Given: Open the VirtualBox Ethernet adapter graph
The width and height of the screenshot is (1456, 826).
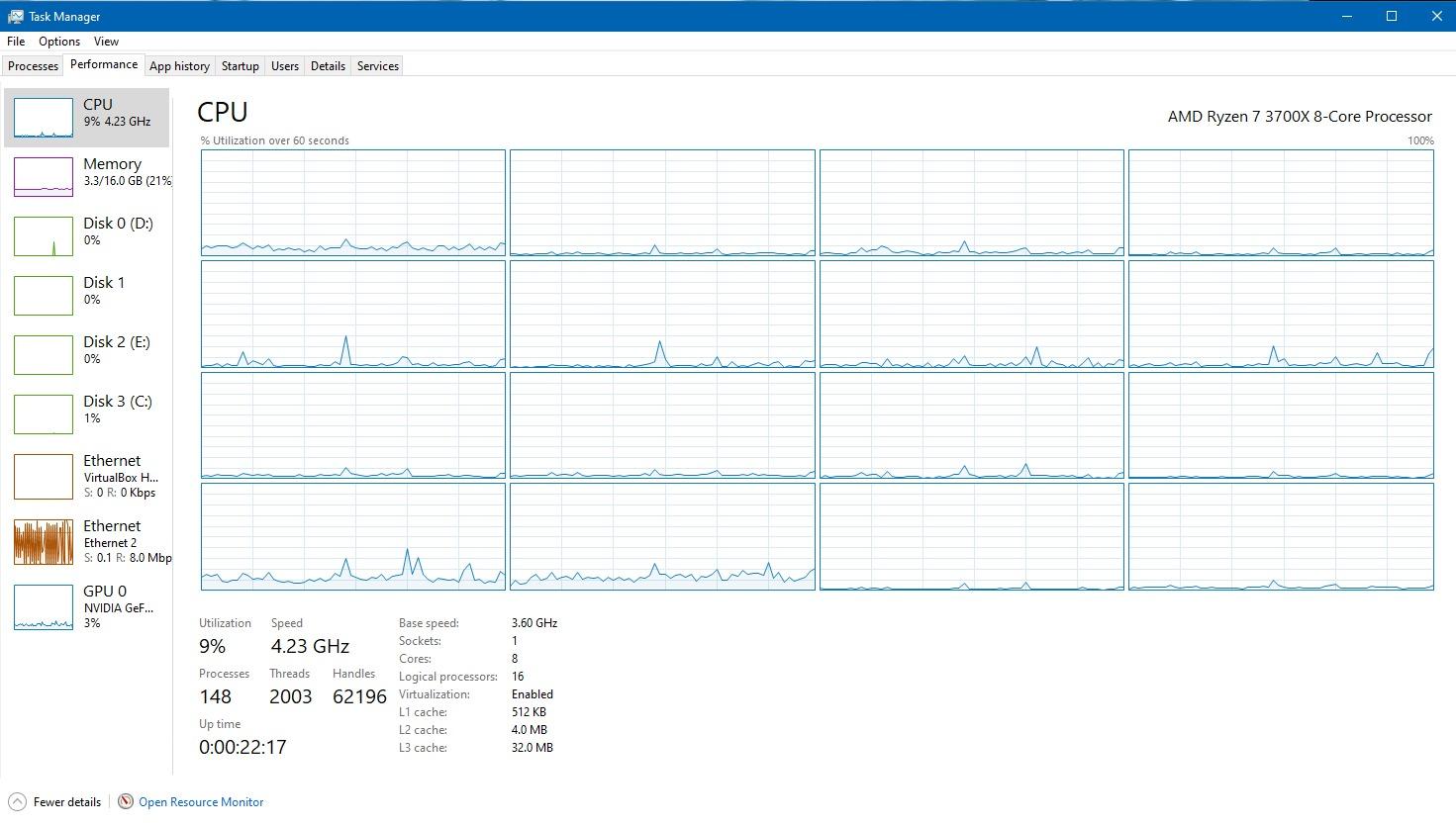Looking at the screenshot, I should click(x=44, y=477).
